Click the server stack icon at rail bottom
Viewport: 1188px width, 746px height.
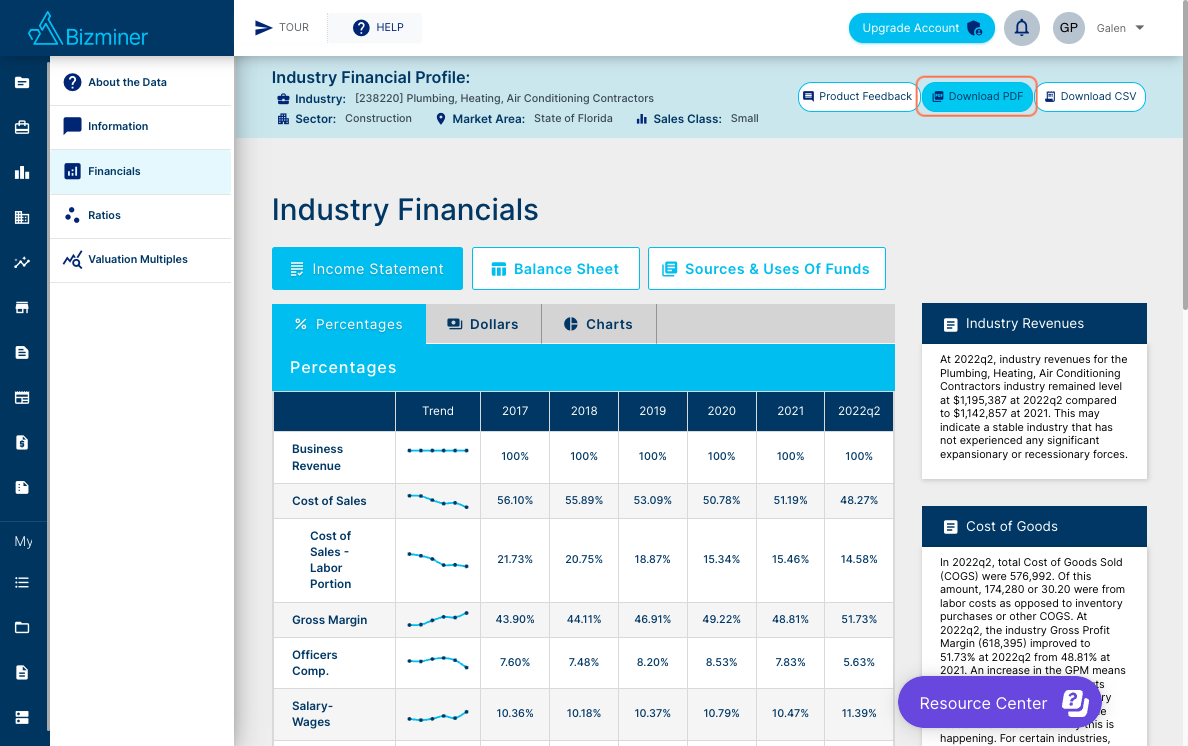point(22,717)
